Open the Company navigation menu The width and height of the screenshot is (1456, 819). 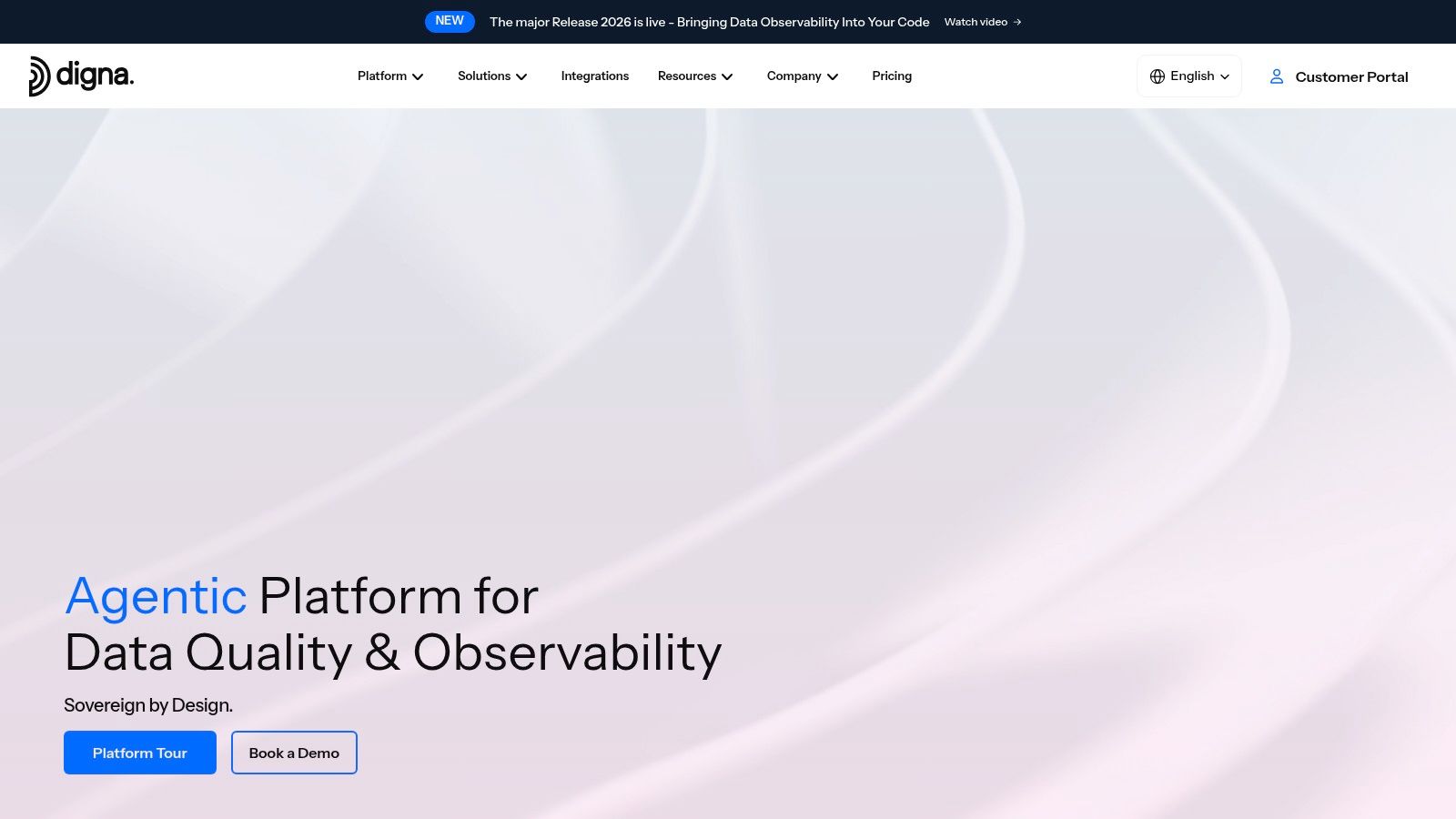pyautogui.click(x=803, y=76)
